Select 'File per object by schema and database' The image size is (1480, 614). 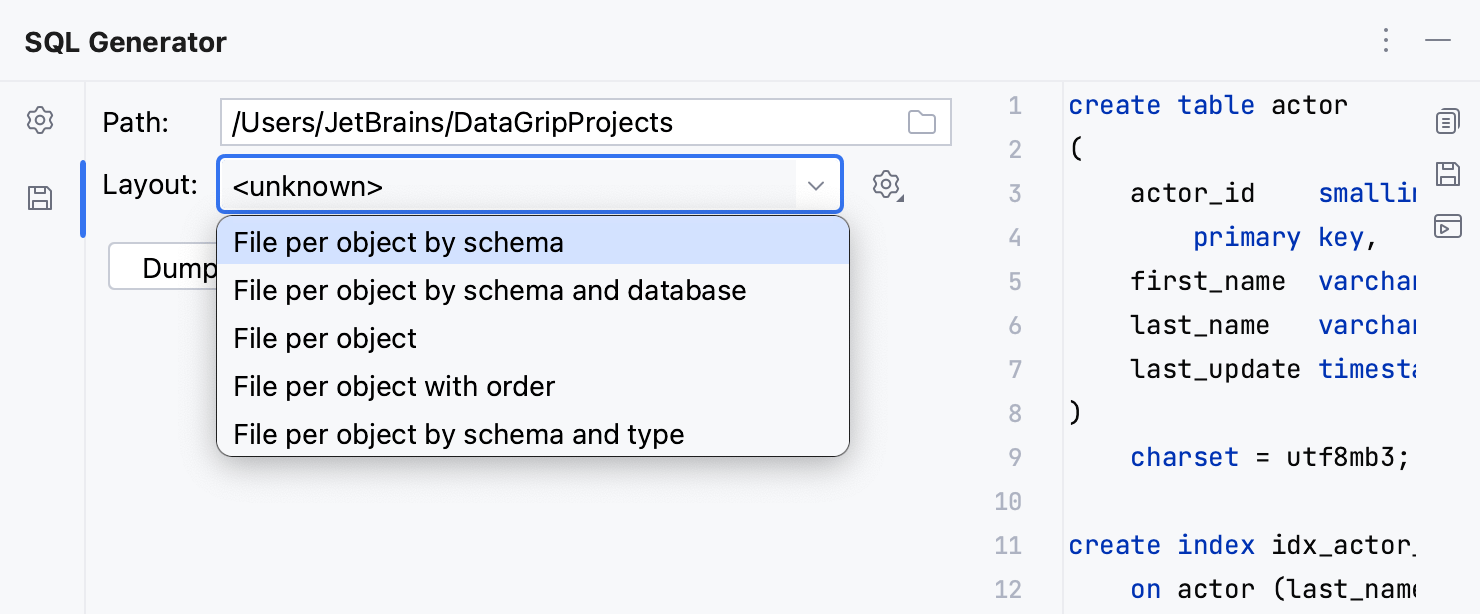[x=489, y=290]
